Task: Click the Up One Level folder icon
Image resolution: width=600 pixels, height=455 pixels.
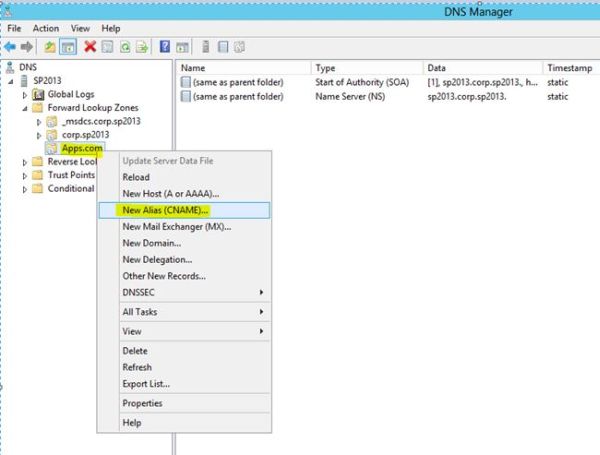Action: [x=50, y=47]
